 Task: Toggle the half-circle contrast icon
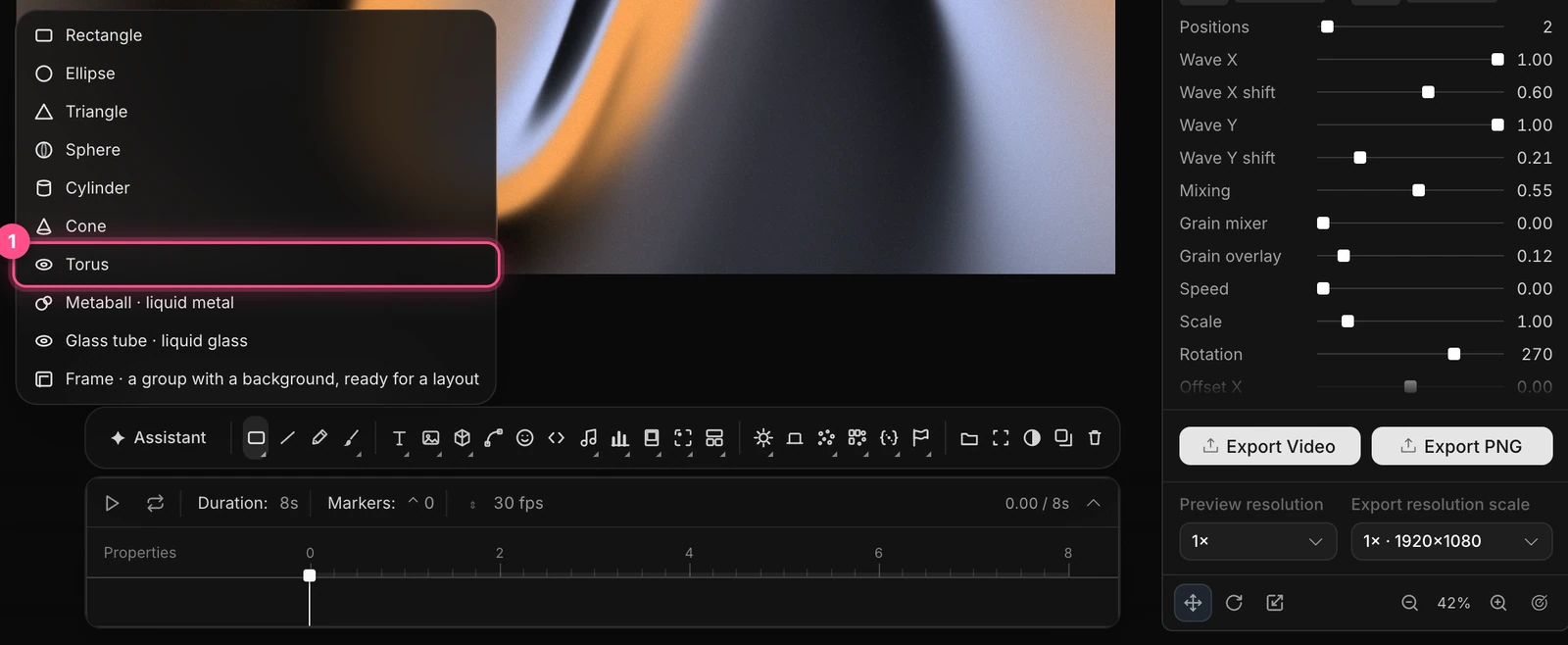1032,438
